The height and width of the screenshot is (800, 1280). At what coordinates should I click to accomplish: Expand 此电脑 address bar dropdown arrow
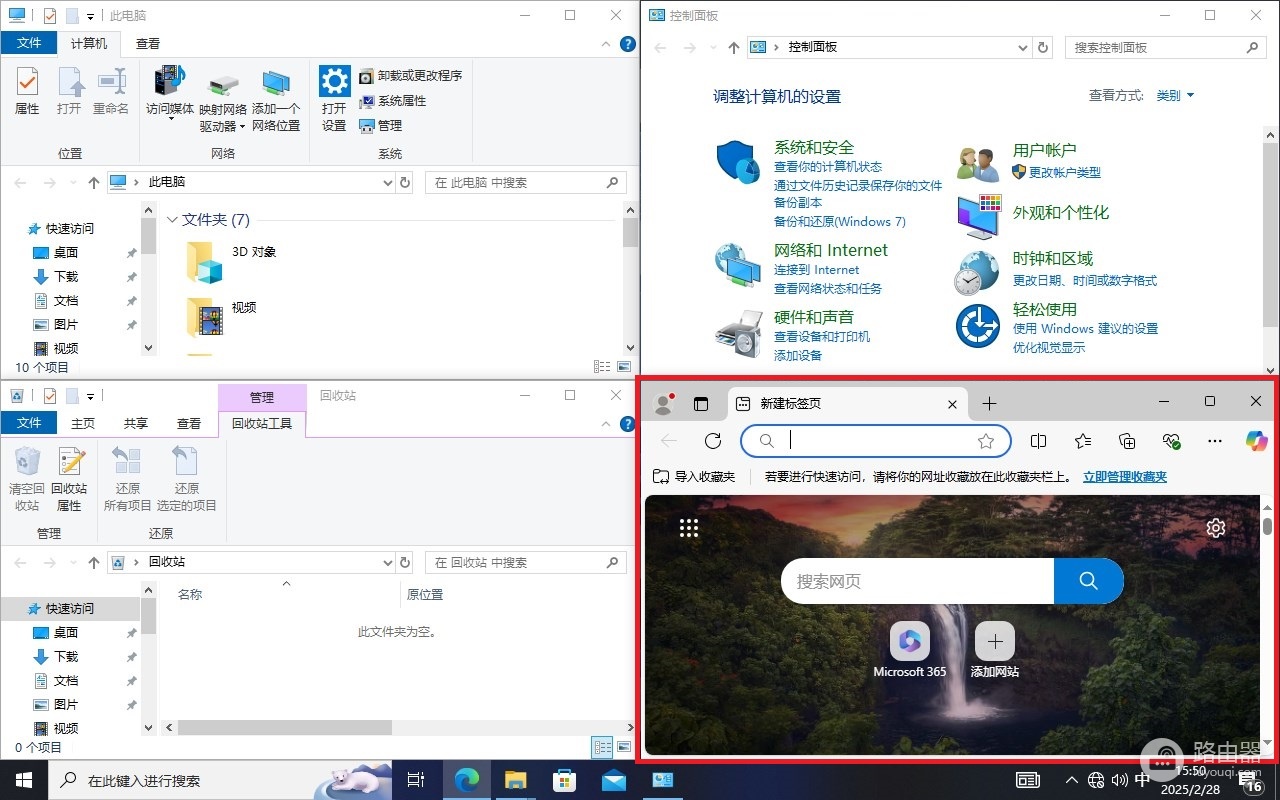[x=388, y=183]
